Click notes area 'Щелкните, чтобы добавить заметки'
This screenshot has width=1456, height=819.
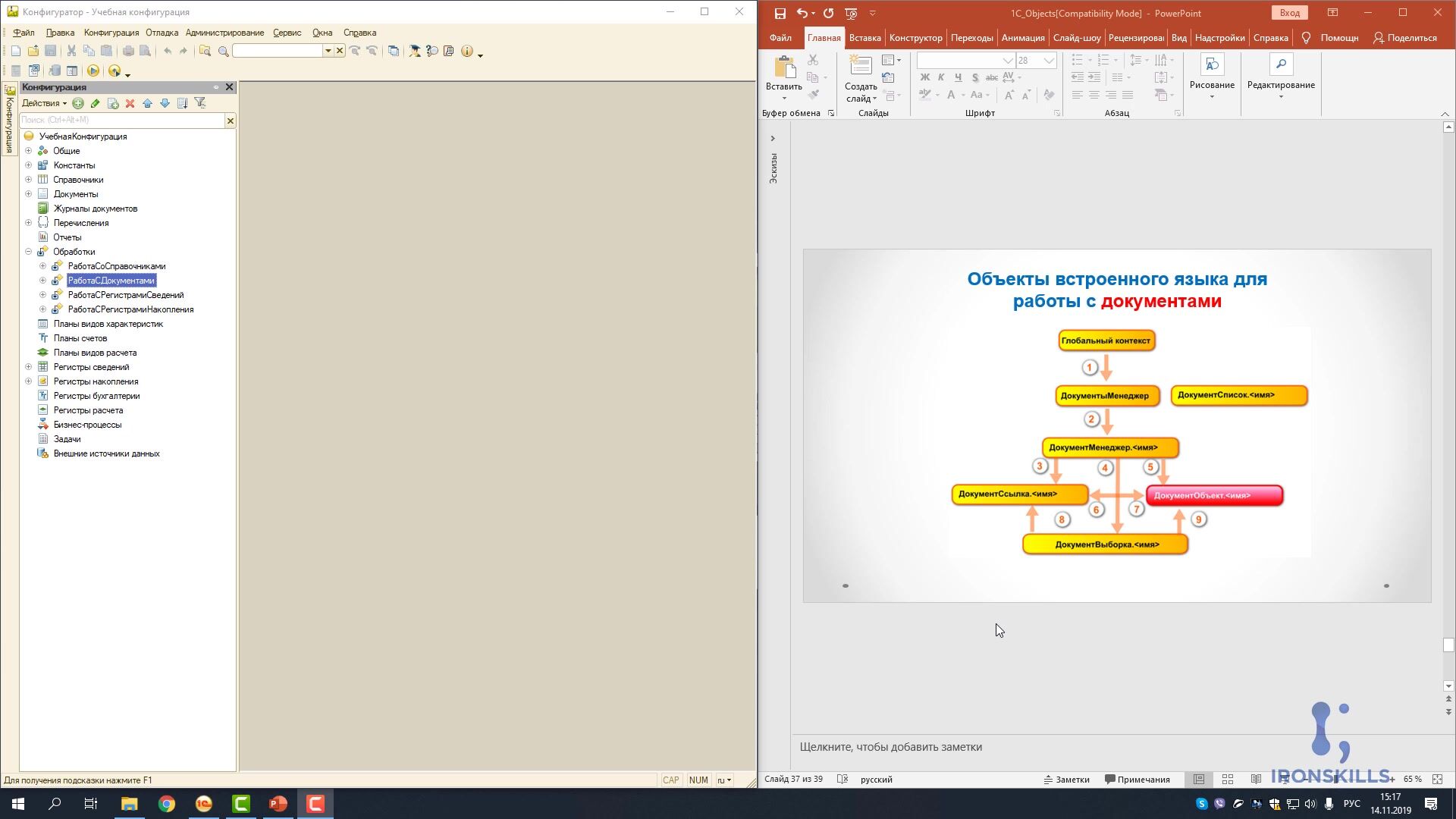(x=890, y=747)
